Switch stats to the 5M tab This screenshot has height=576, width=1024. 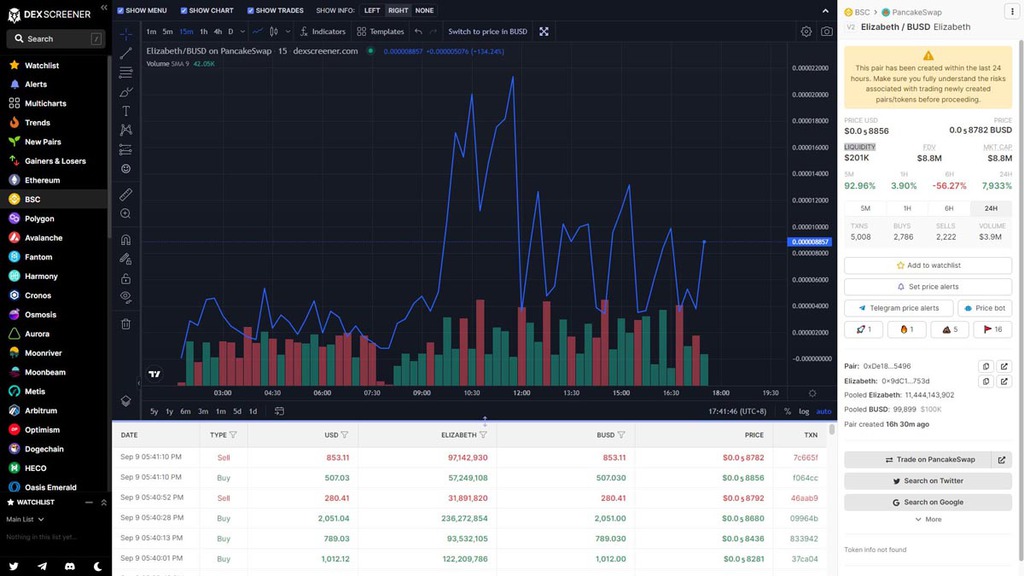click(x=865, y=208)
